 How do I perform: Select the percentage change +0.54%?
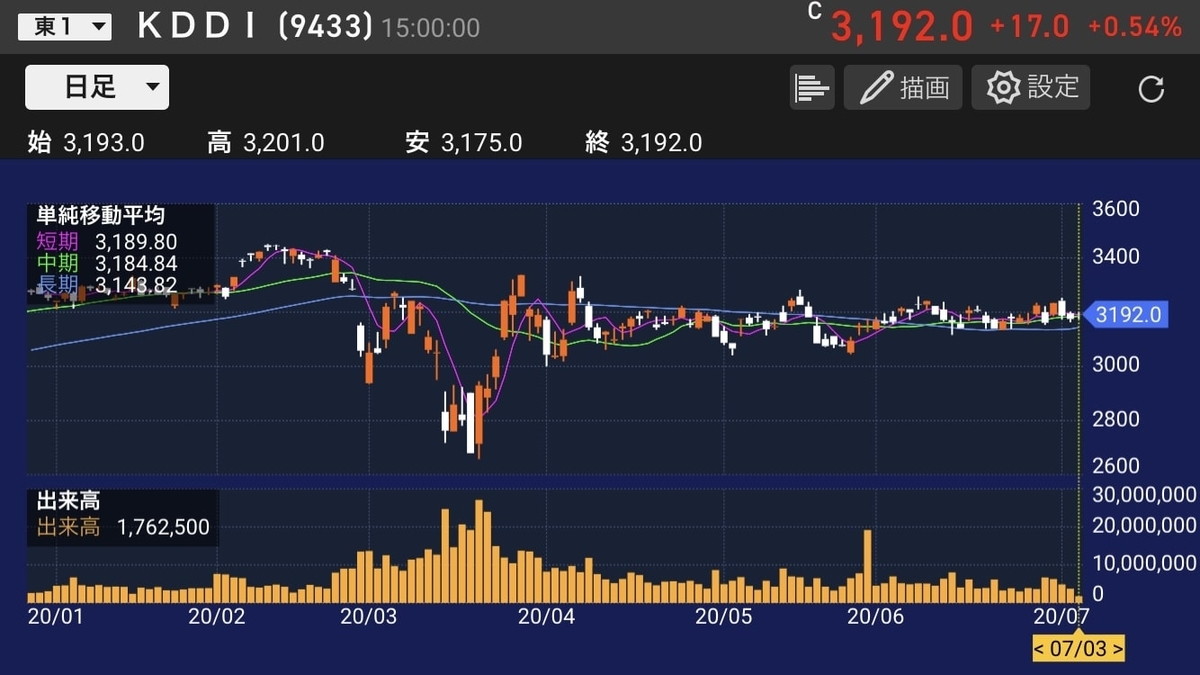pyautogui.click(x=1135, y=27)
